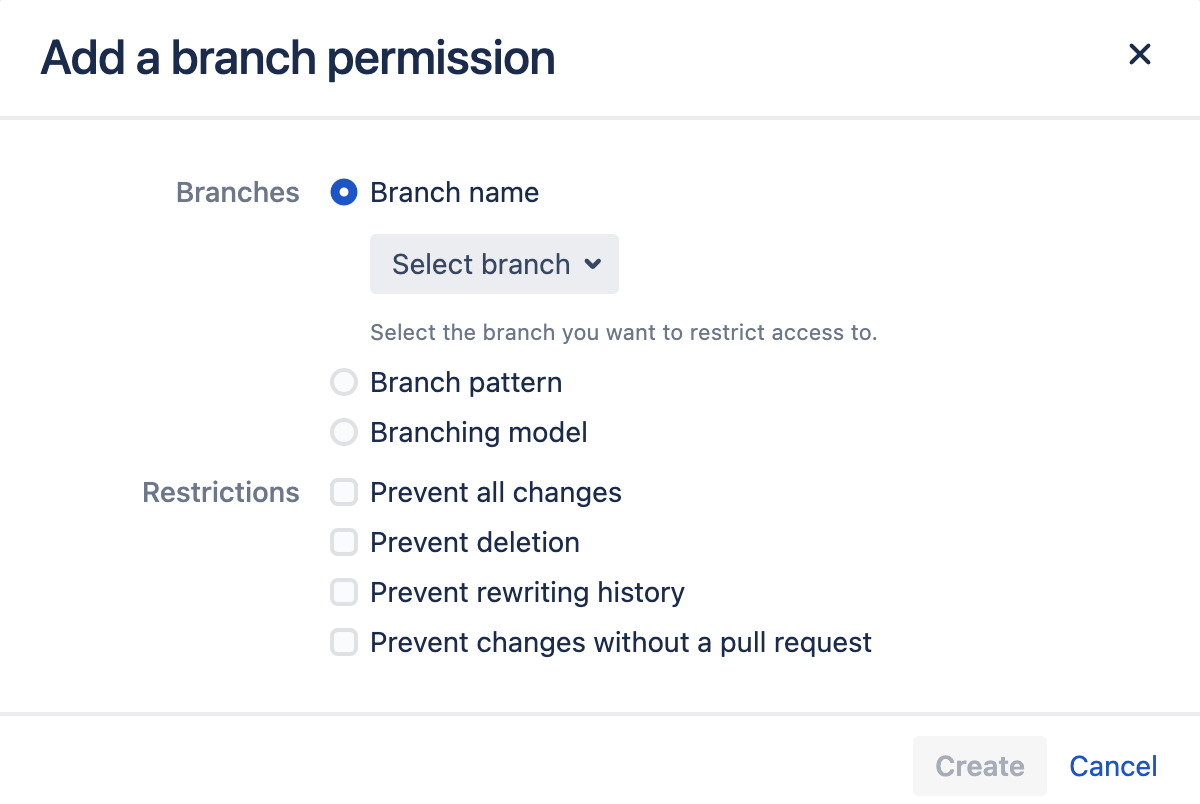Tick the Prevent deletion checkbox
Screen dimensions: 1200x804
(344, 542)
